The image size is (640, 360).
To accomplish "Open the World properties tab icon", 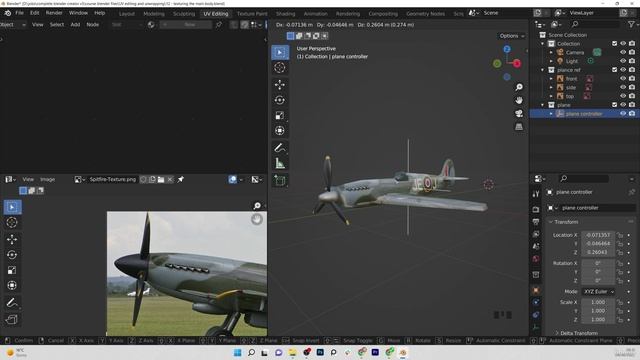I will tap(536, 259).
